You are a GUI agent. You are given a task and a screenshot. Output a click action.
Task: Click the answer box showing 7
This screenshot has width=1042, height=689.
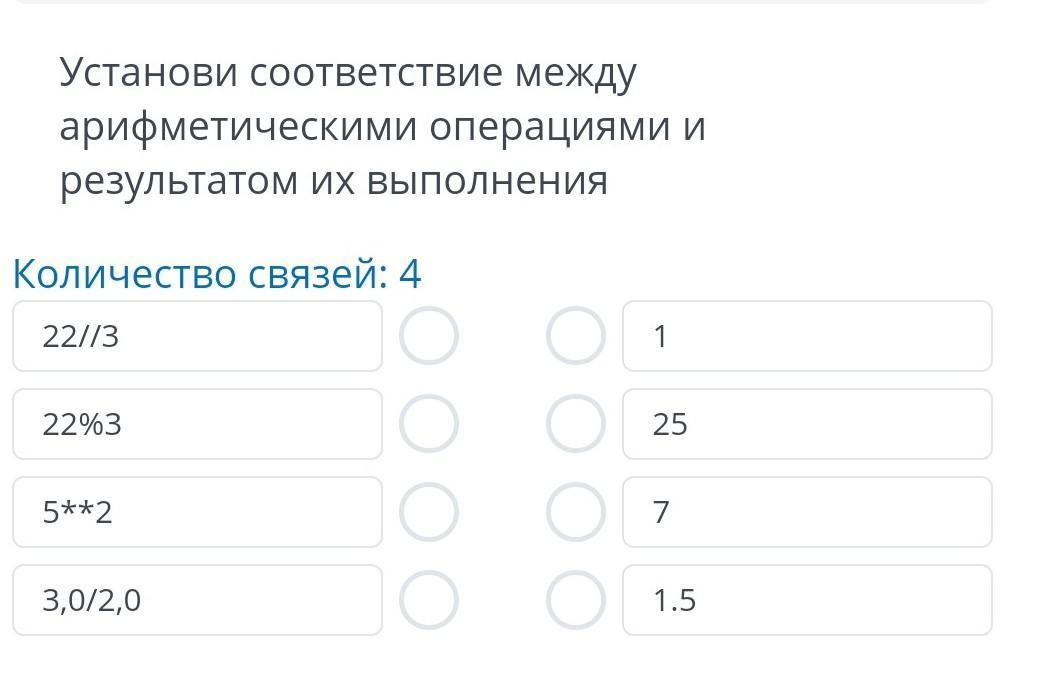807,512
